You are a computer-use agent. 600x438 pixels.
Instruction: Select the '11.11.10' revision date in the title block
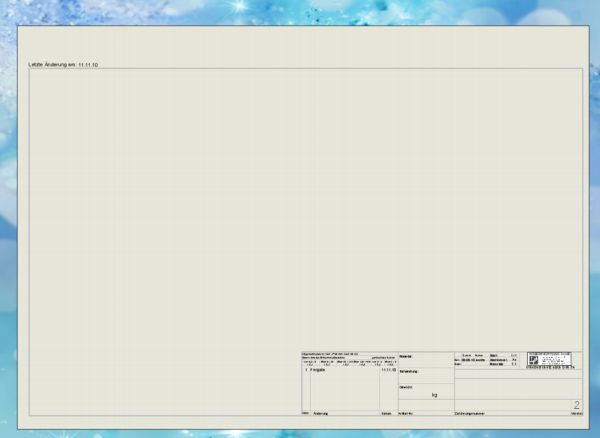(389, 370)
